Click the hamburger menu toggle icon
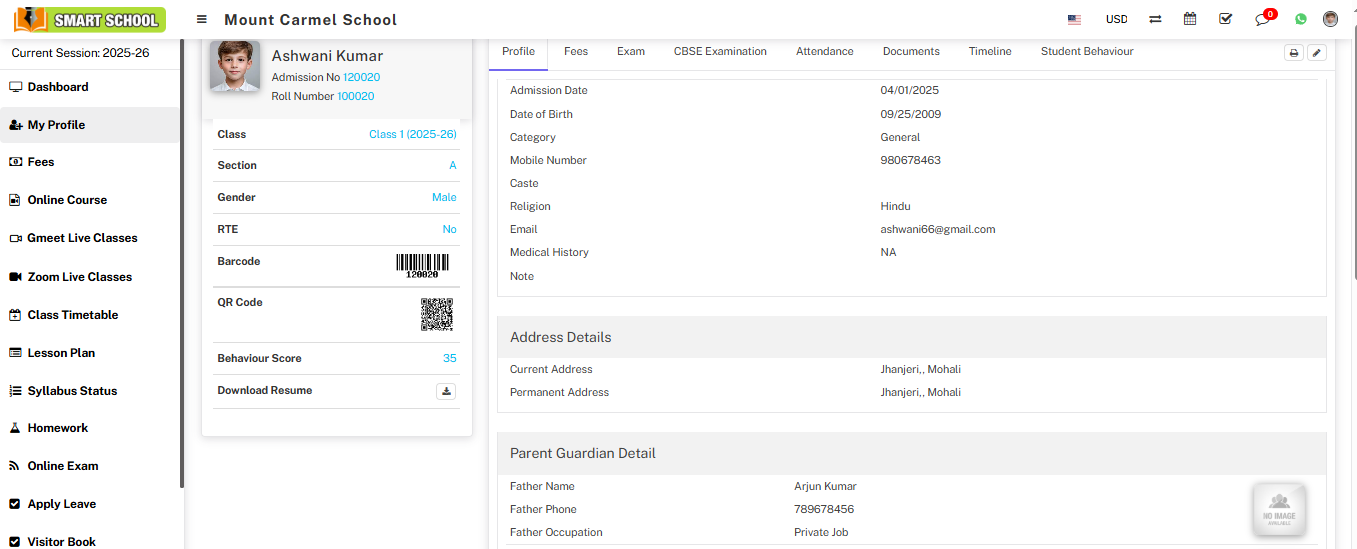Screen dimensions: 1357x549 point(202,20)
